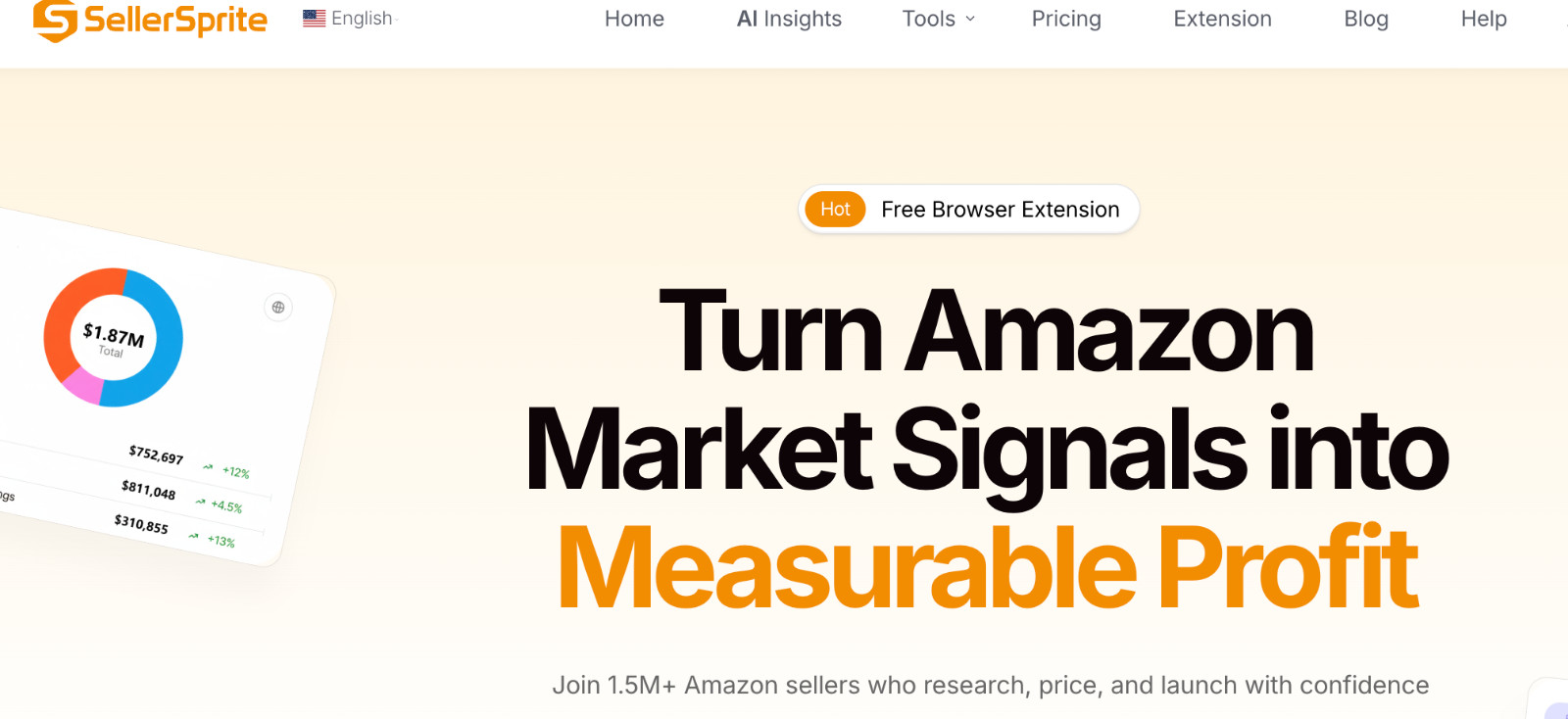Viewport: 1568px width, 719px height.
Task: Click the trend arrow next to +4.5%
Action: [200, 502]
